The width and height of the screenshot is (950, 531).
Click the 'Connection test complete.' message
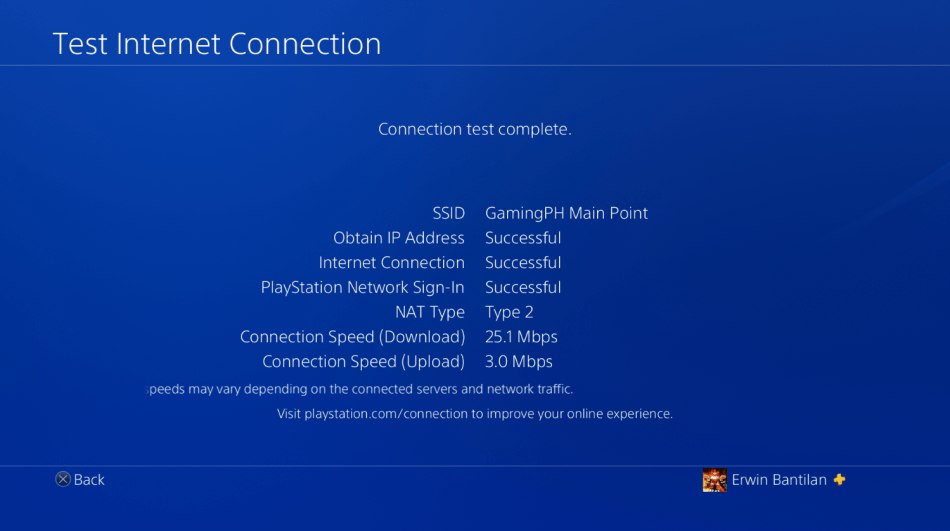coord(475,129)
